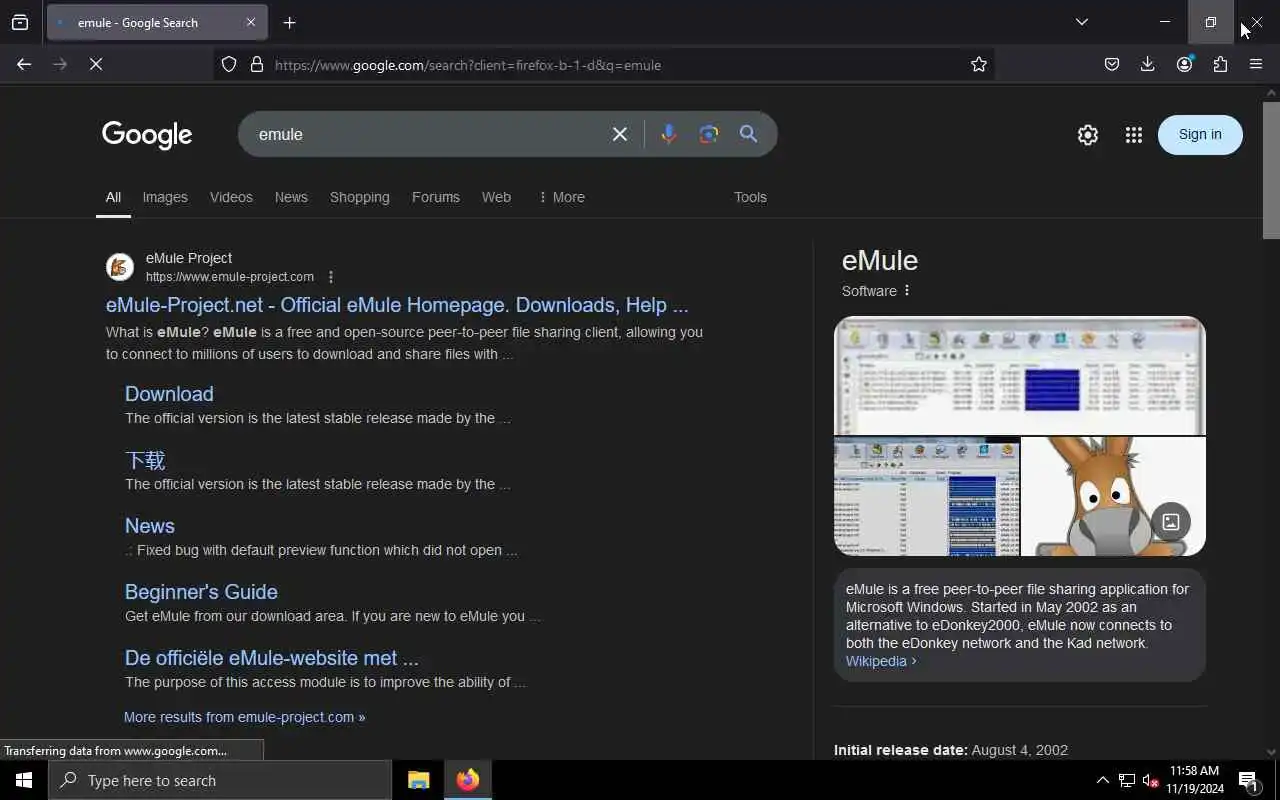Go to Google homepage via logo
The image size is (1280, 800).
click(x=147, y=135)
